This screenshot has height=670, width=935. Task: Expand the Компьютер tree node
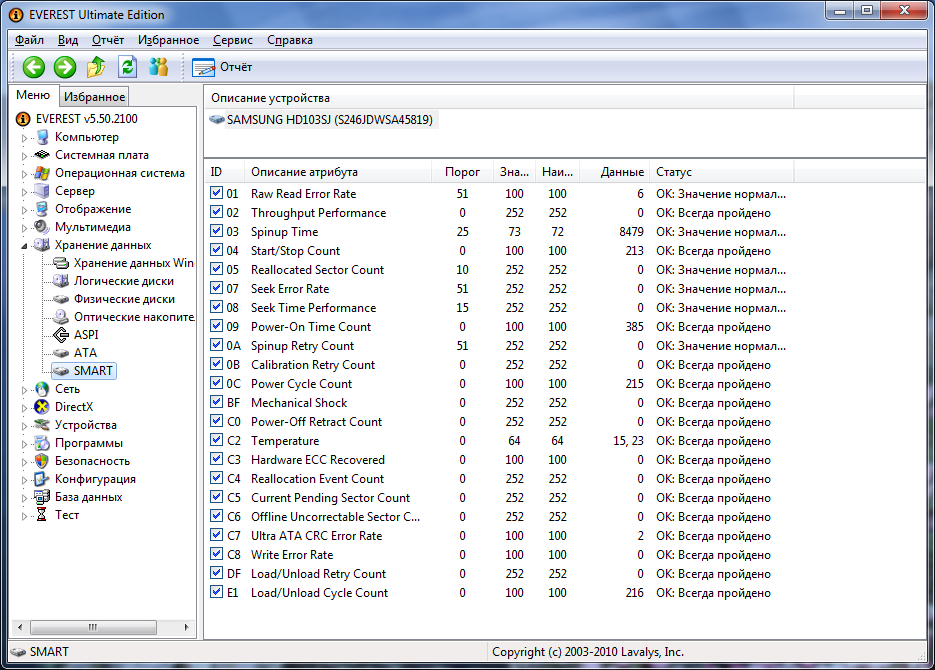tap(24, 138)
